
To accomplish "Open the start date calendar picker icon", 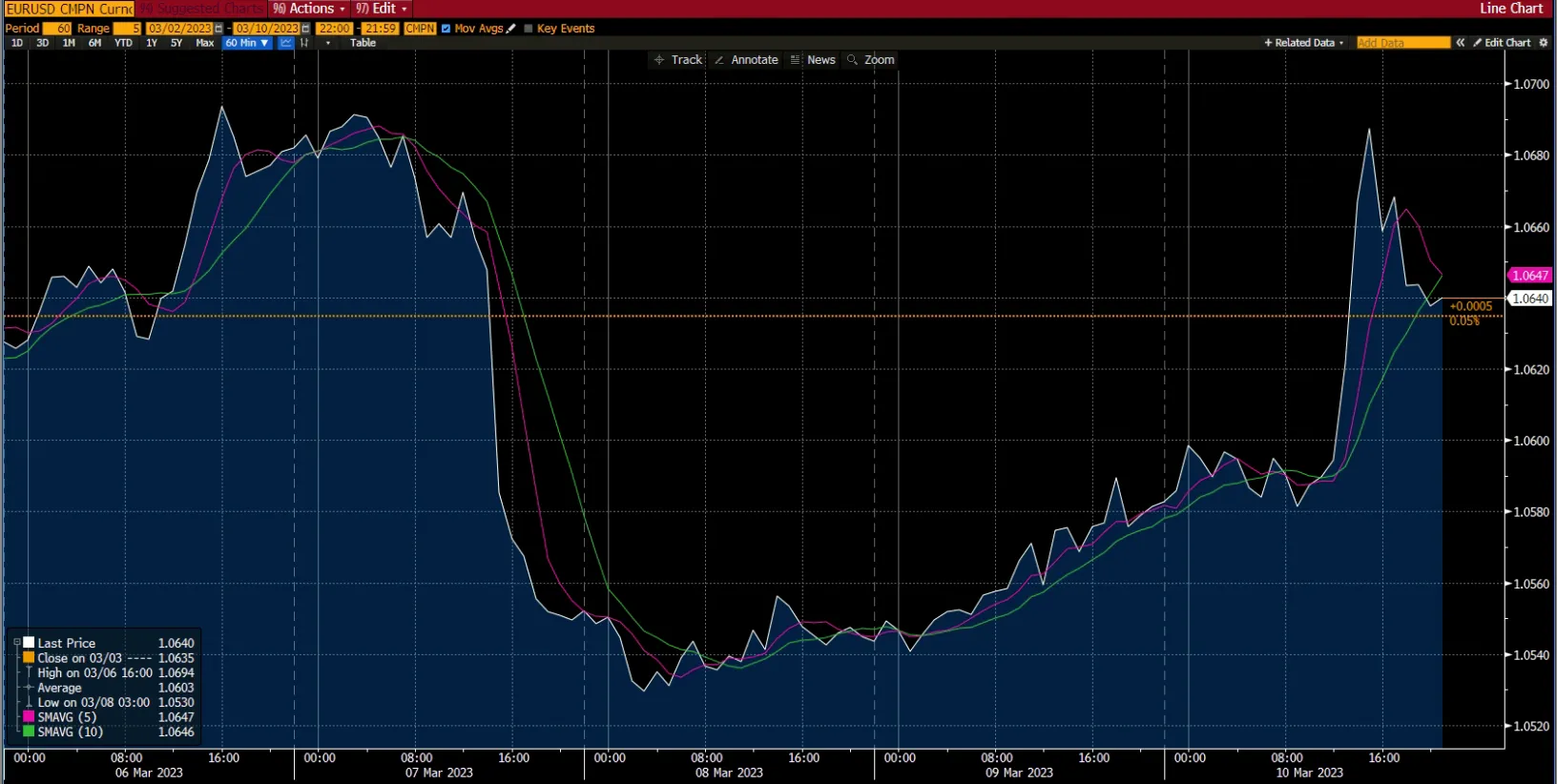I will [x=218, y=29].
